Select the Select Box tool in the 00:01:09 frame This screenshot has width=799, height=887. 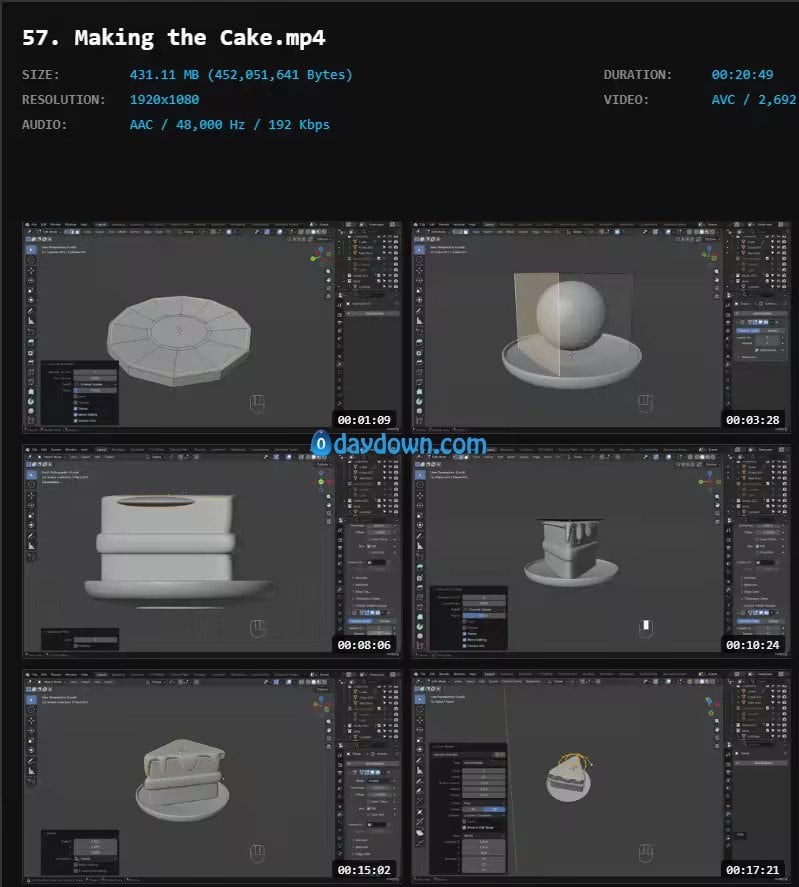(x=30, y=250)
